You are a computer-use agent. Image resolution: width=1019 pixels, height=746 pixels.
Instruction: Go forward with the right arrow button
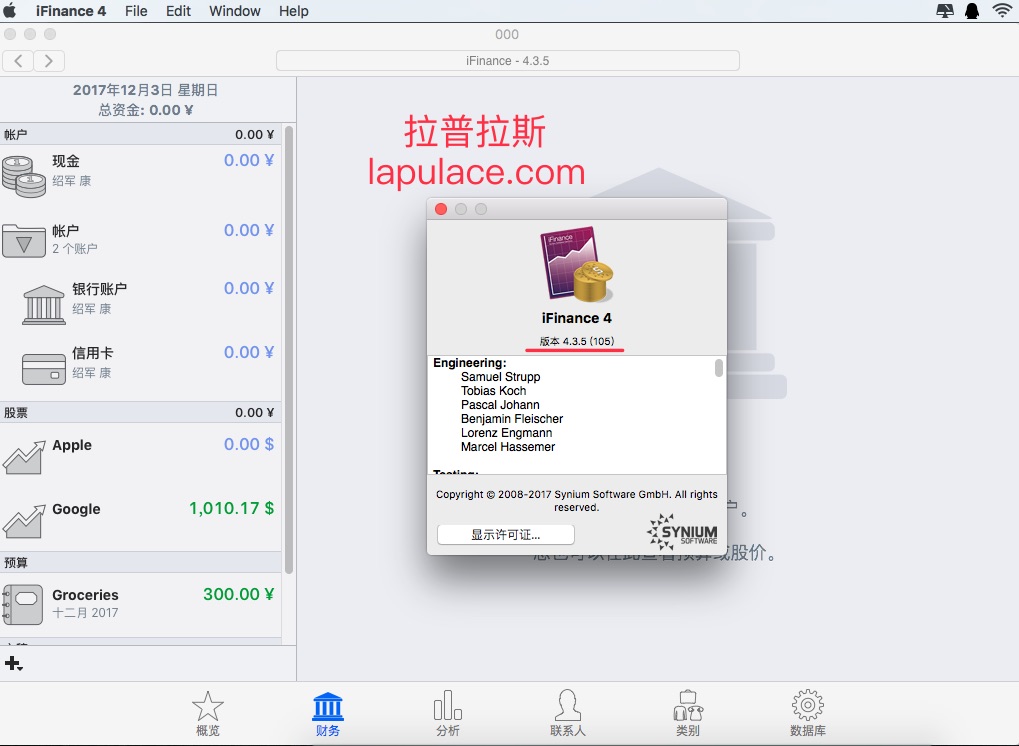[49, 61]
